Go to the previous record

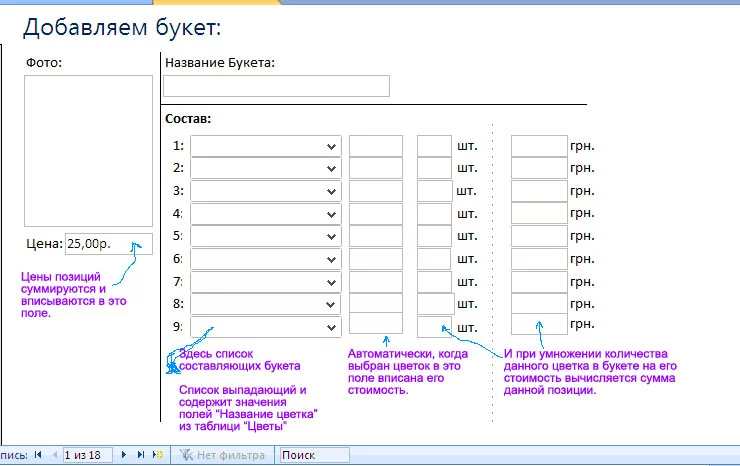tap(55, 455)
